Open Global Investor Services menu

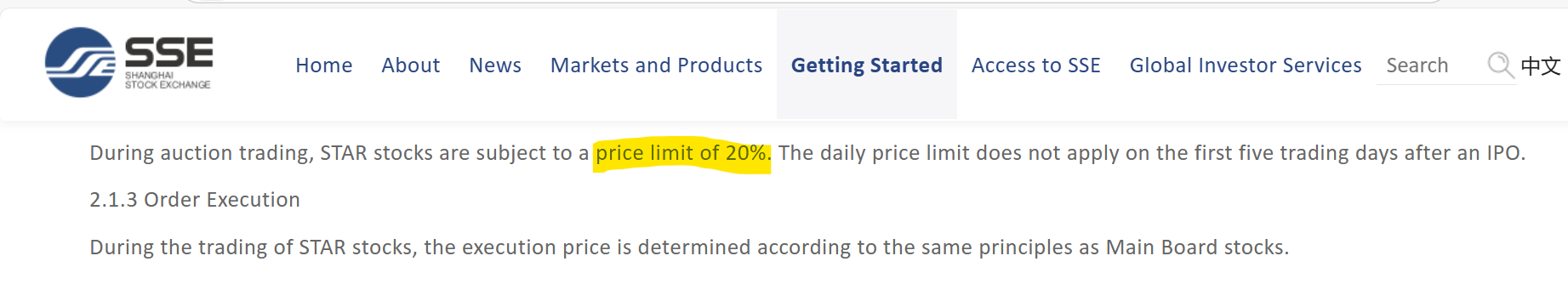coord(1246,65)
